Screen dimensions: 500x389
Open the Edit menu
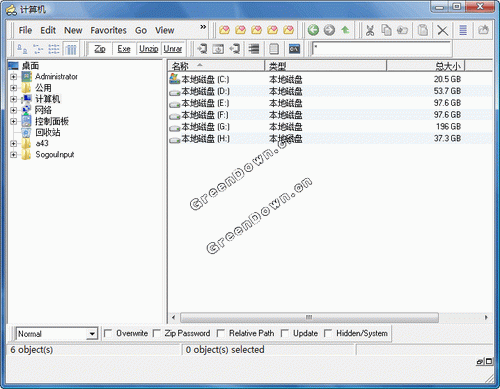coord(48,30)
